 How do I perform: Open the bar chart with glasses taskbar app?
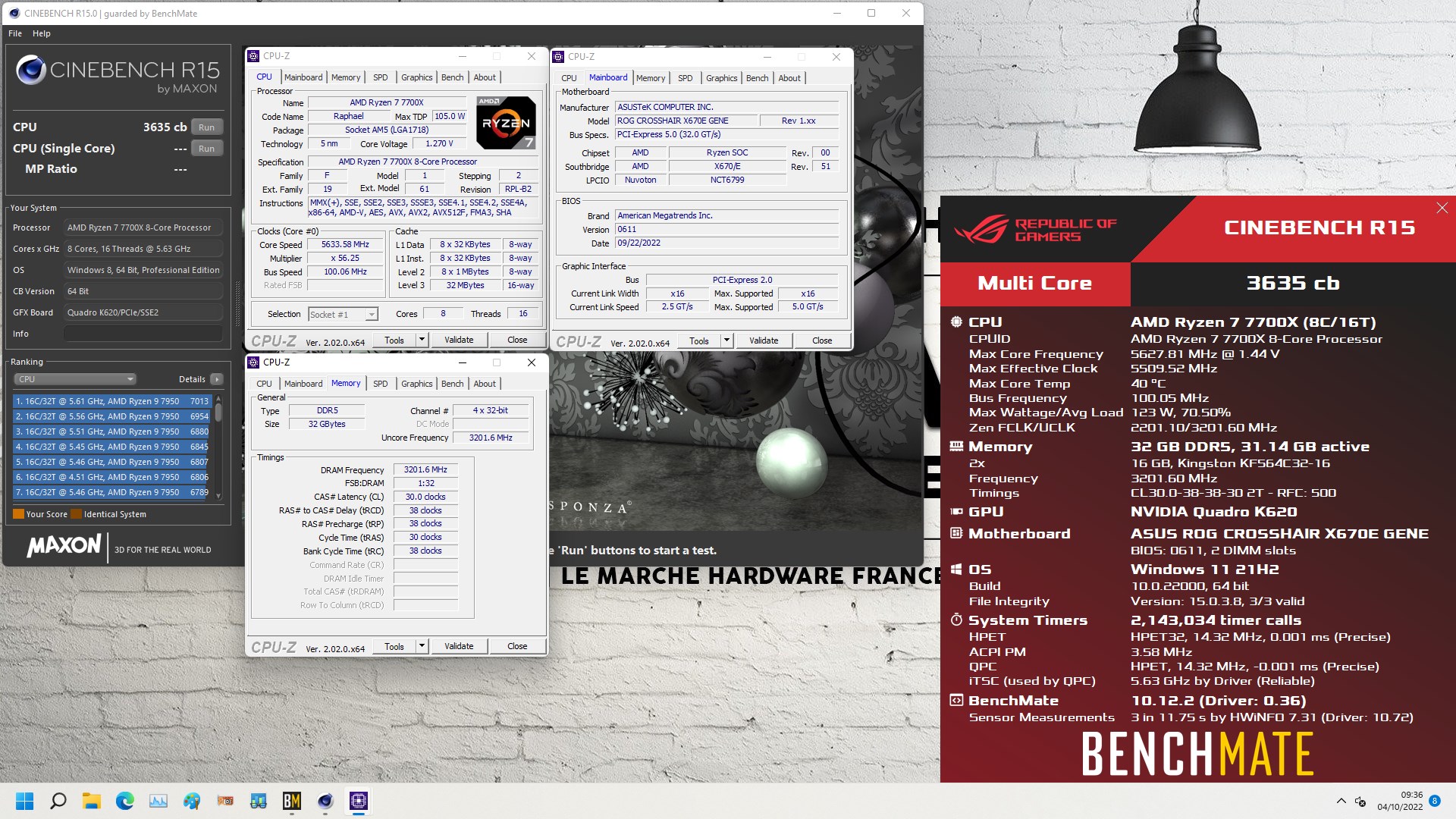[x=259, y=801]
